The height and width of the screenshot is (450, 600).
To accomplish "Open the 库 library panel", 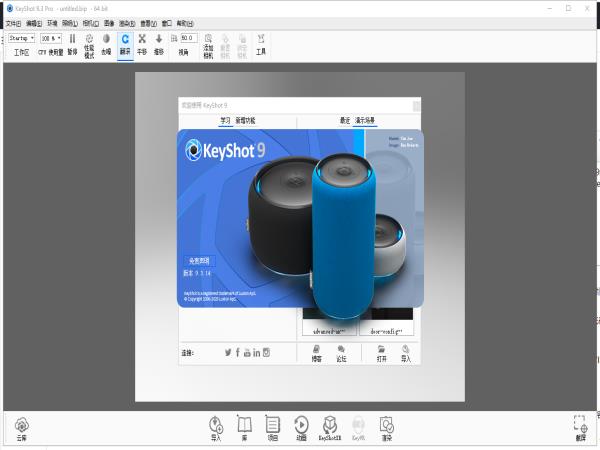I will [x=244, y=429].
